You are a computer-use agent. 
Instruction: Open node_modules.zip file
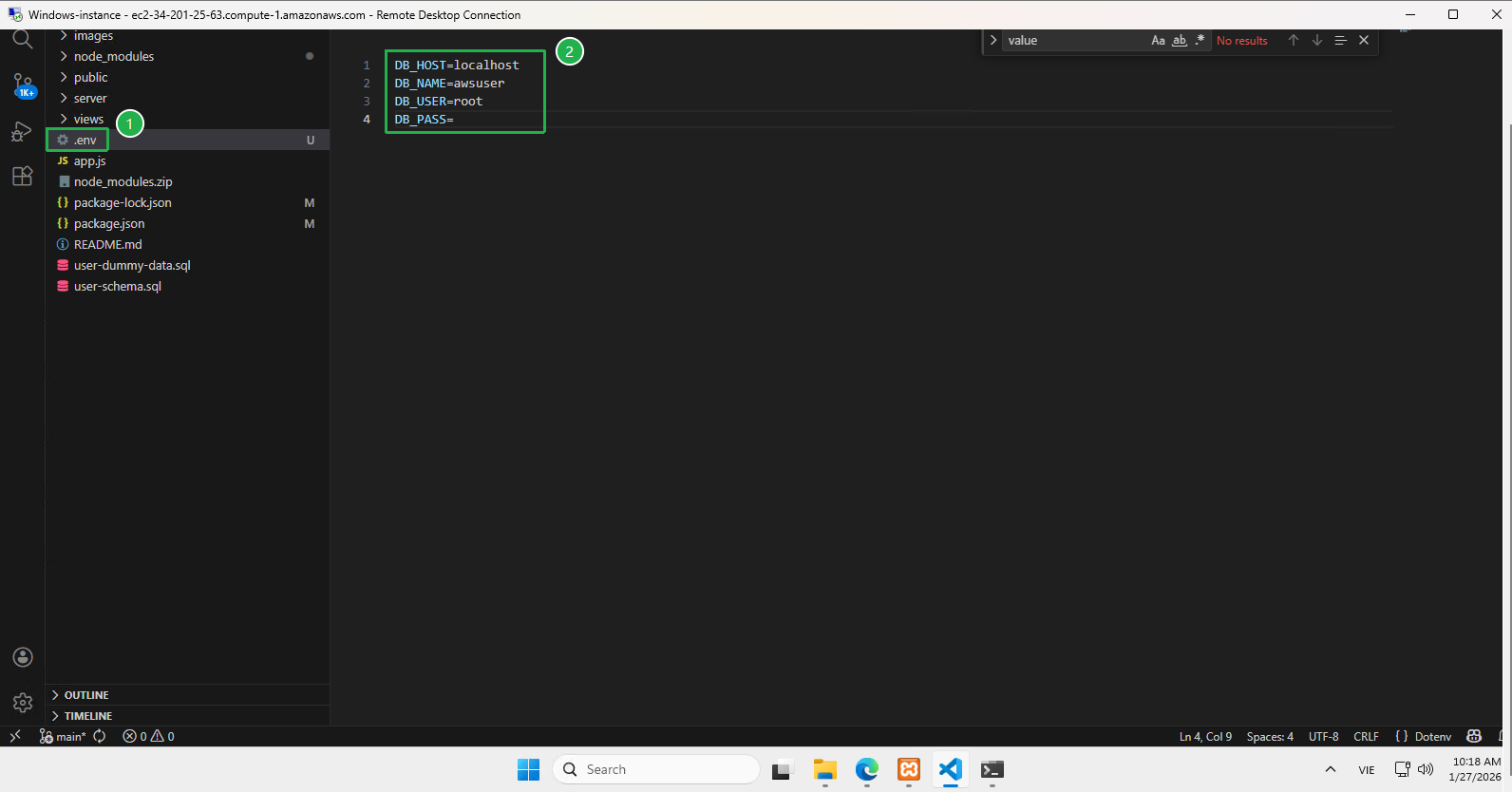pyautogui.click(x=187, y=181)
